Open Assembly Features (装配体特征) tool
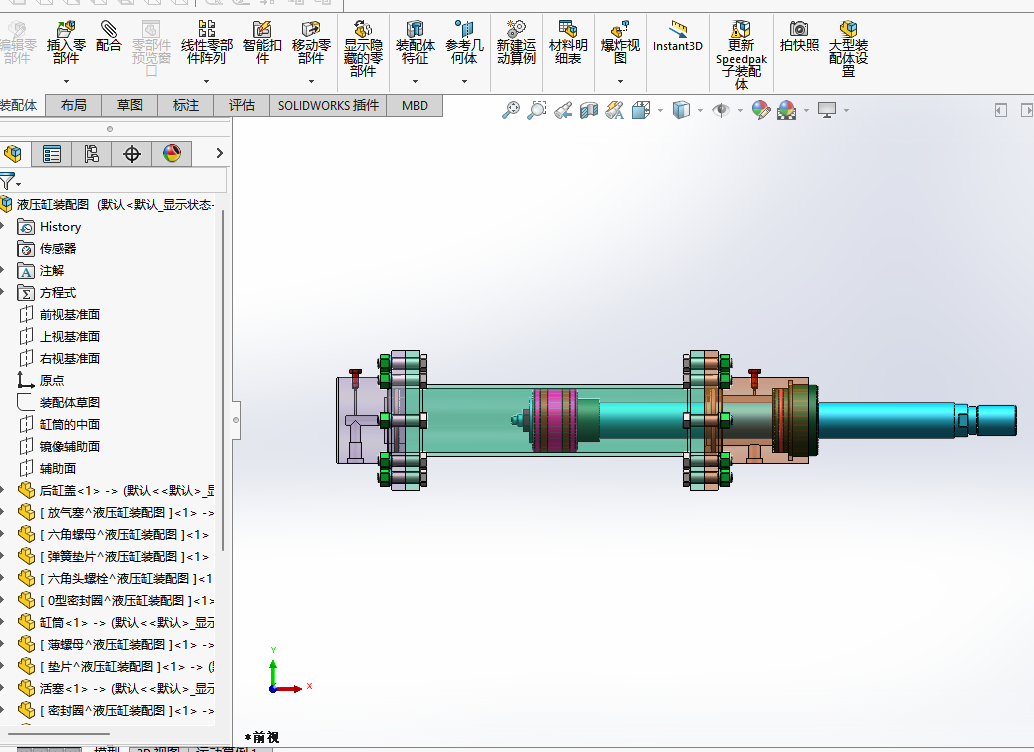1034x752 pixels. pyautogui.click(x=415, y=43)
